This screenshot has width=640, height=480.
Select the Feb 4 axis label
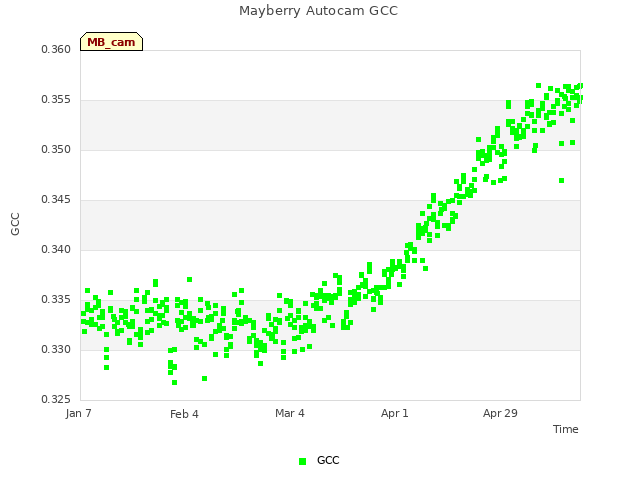184,414
